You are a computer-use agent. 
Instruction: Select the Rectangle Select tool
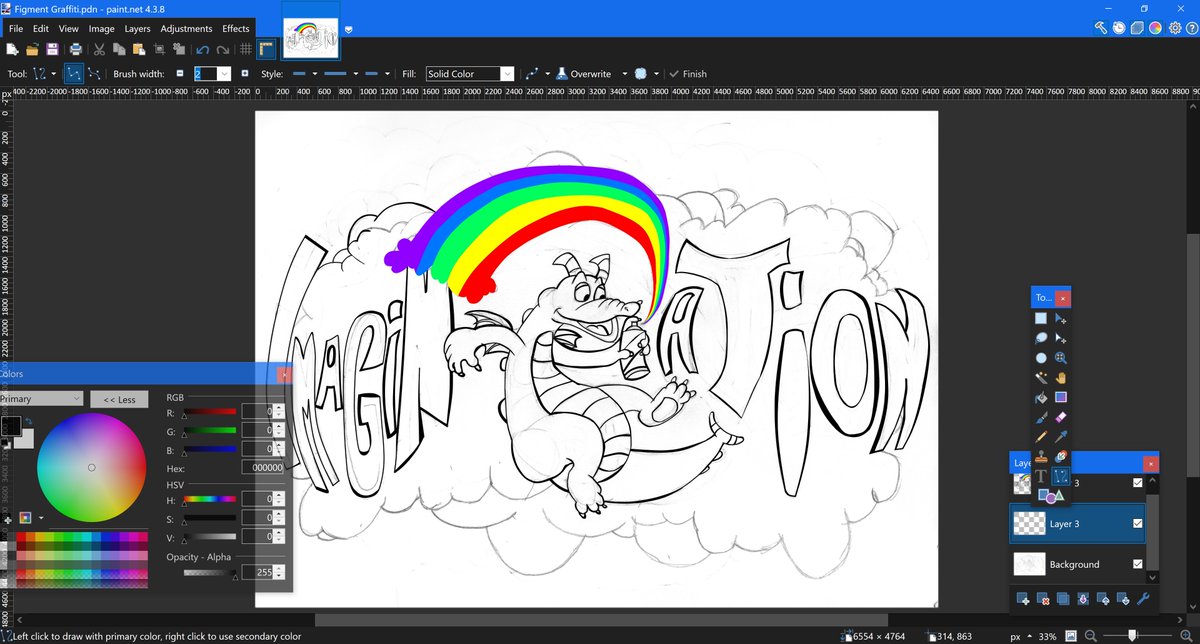1041,319
